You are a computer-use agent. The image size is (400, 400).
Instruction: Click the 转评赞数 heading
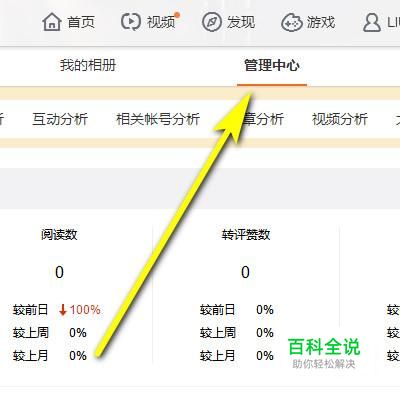click(x=246, y=235)
